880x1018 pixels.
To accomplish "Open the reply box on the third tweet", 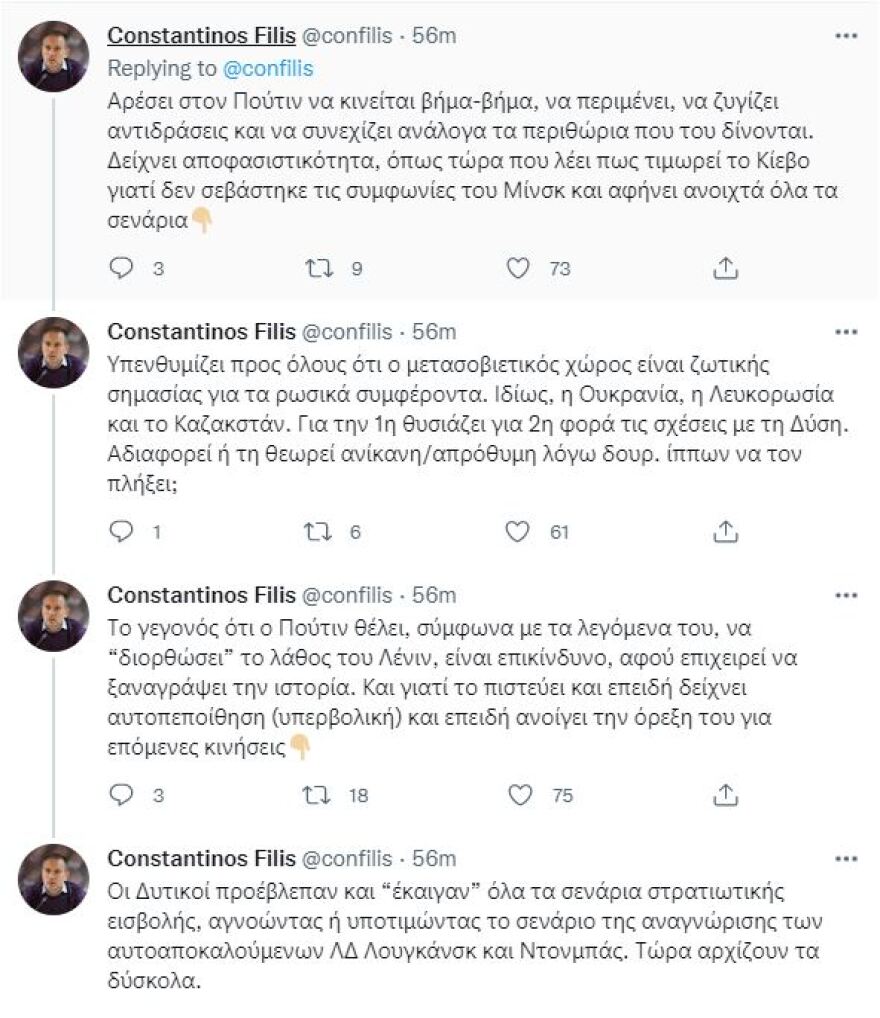I will [x=122, y=797].
